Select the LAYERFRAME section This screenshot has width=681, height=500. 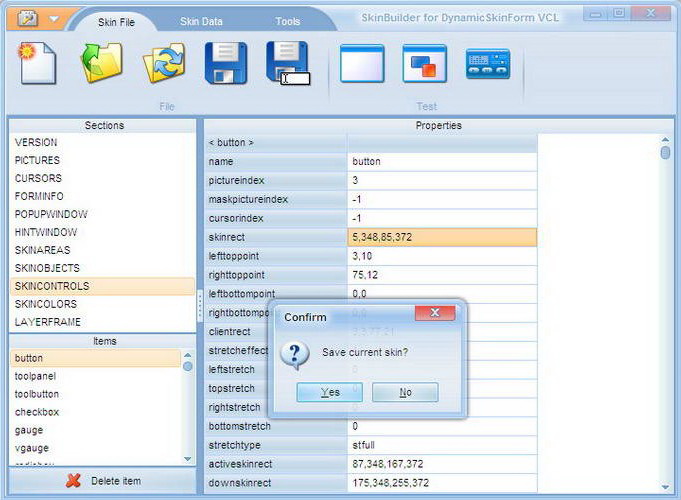click(102, 322)
